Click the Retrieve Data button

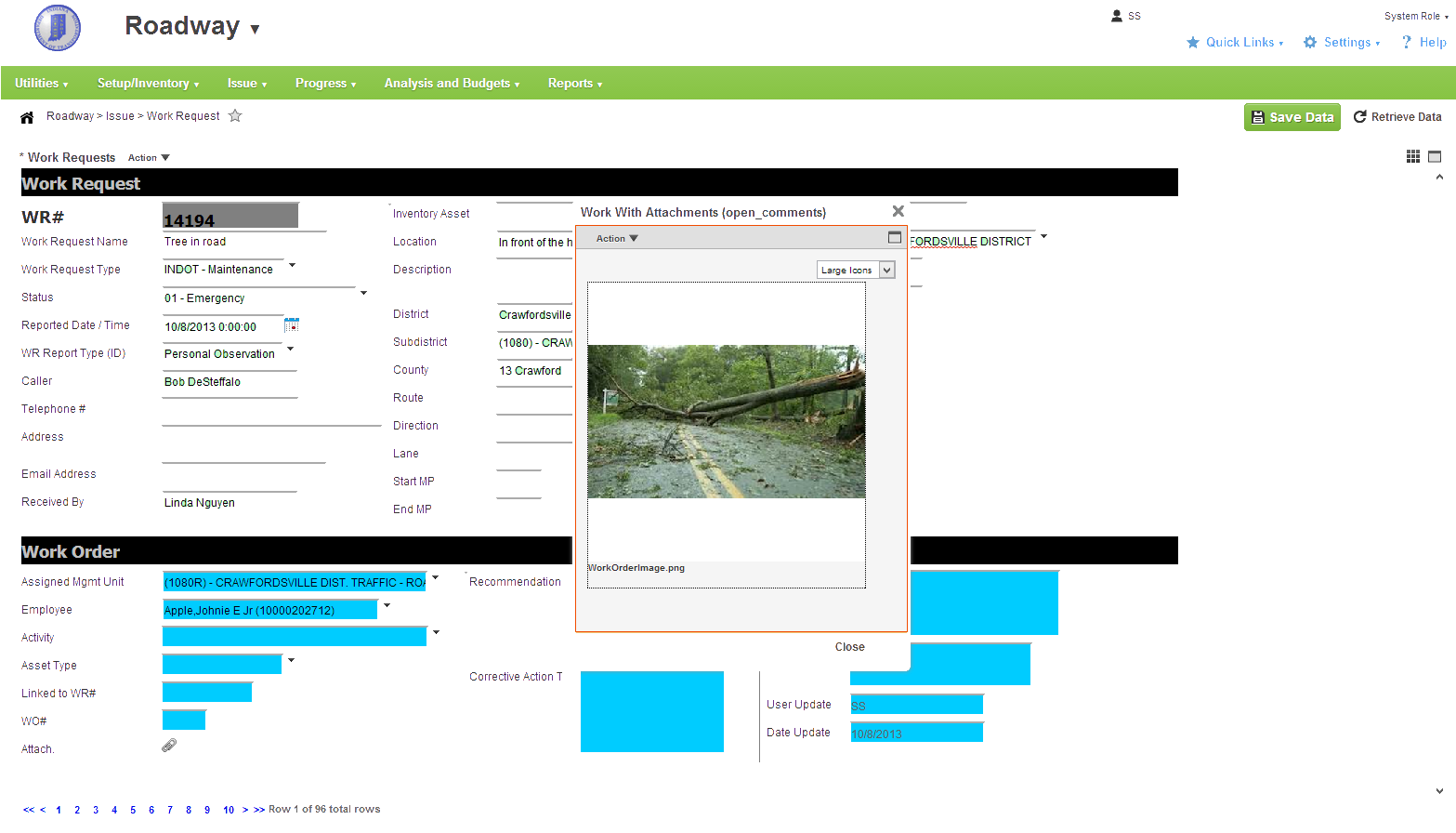coord(1397,116)
